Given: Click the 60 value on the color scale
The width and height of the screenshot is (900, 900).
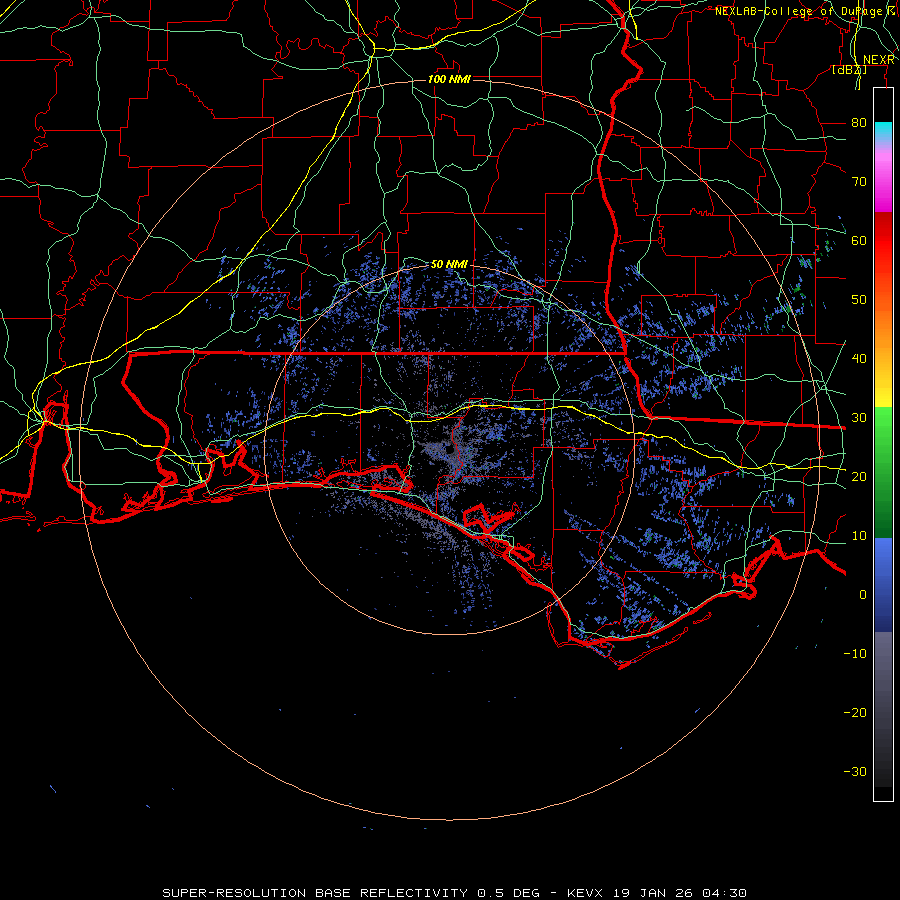Looking at the screenshot, I should pos(859,240).
